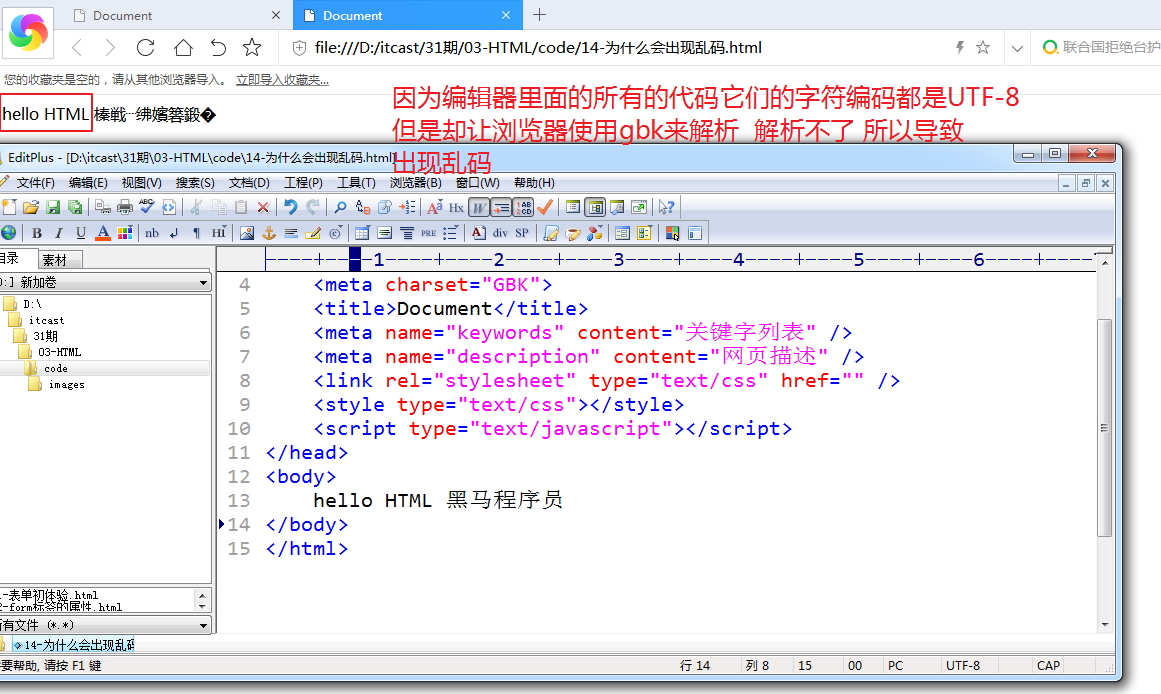This screenshot has width=1161, height=694.
Task: Click the Save All toolbar icon
Action: [x=75, y=207]
